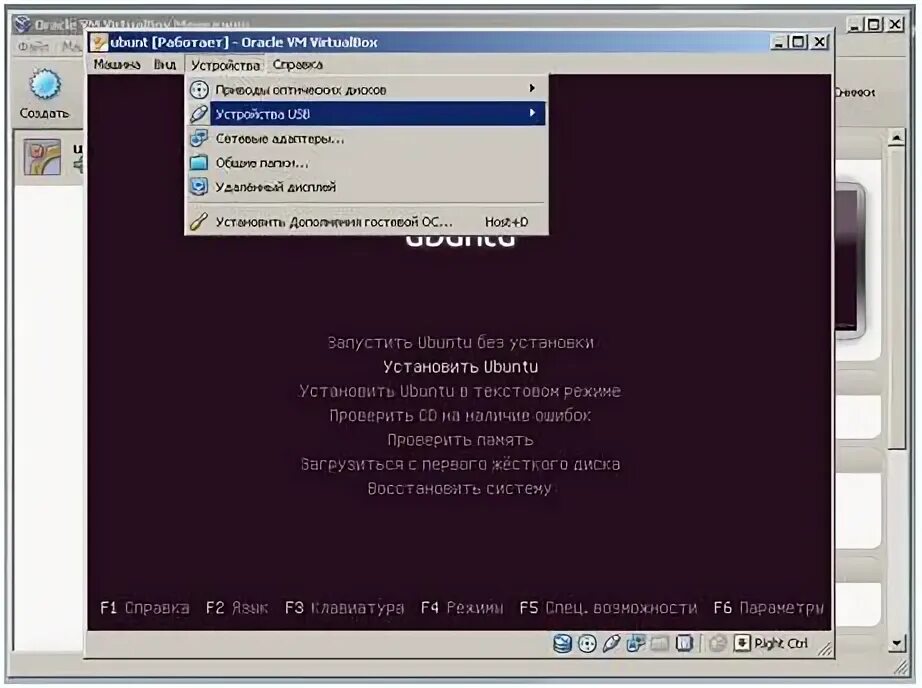
Task: Open the Вид menu
Action: (165, 64)
